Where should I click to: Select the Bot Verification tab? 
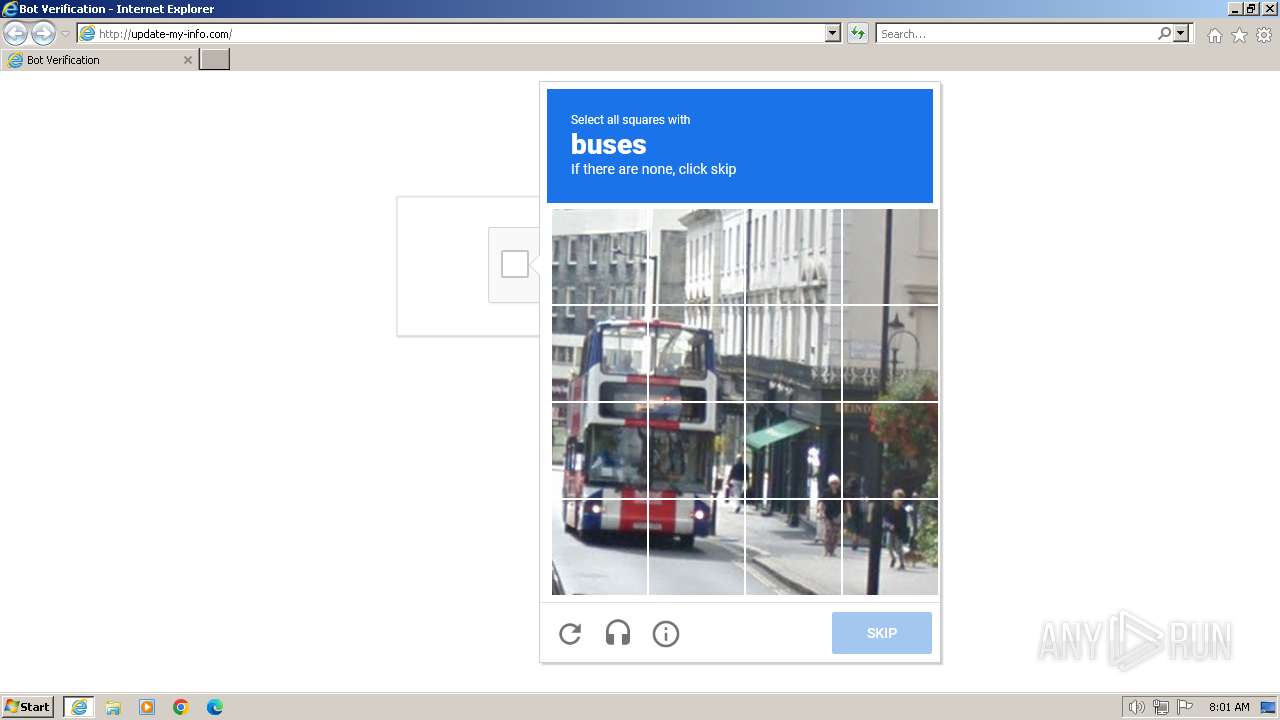pyautogui.click(x=99, y=60)
